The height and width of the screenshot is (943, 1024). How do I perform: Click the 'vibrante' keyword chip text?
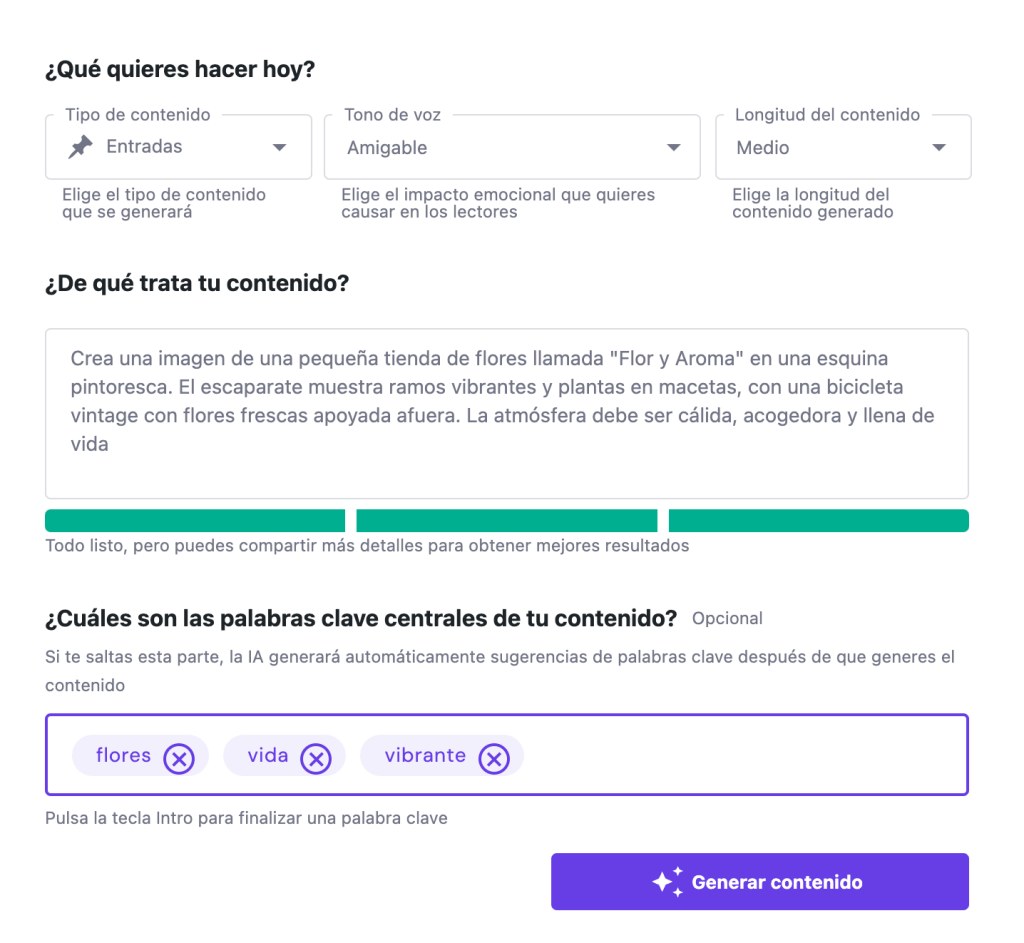tap(425, 755)
